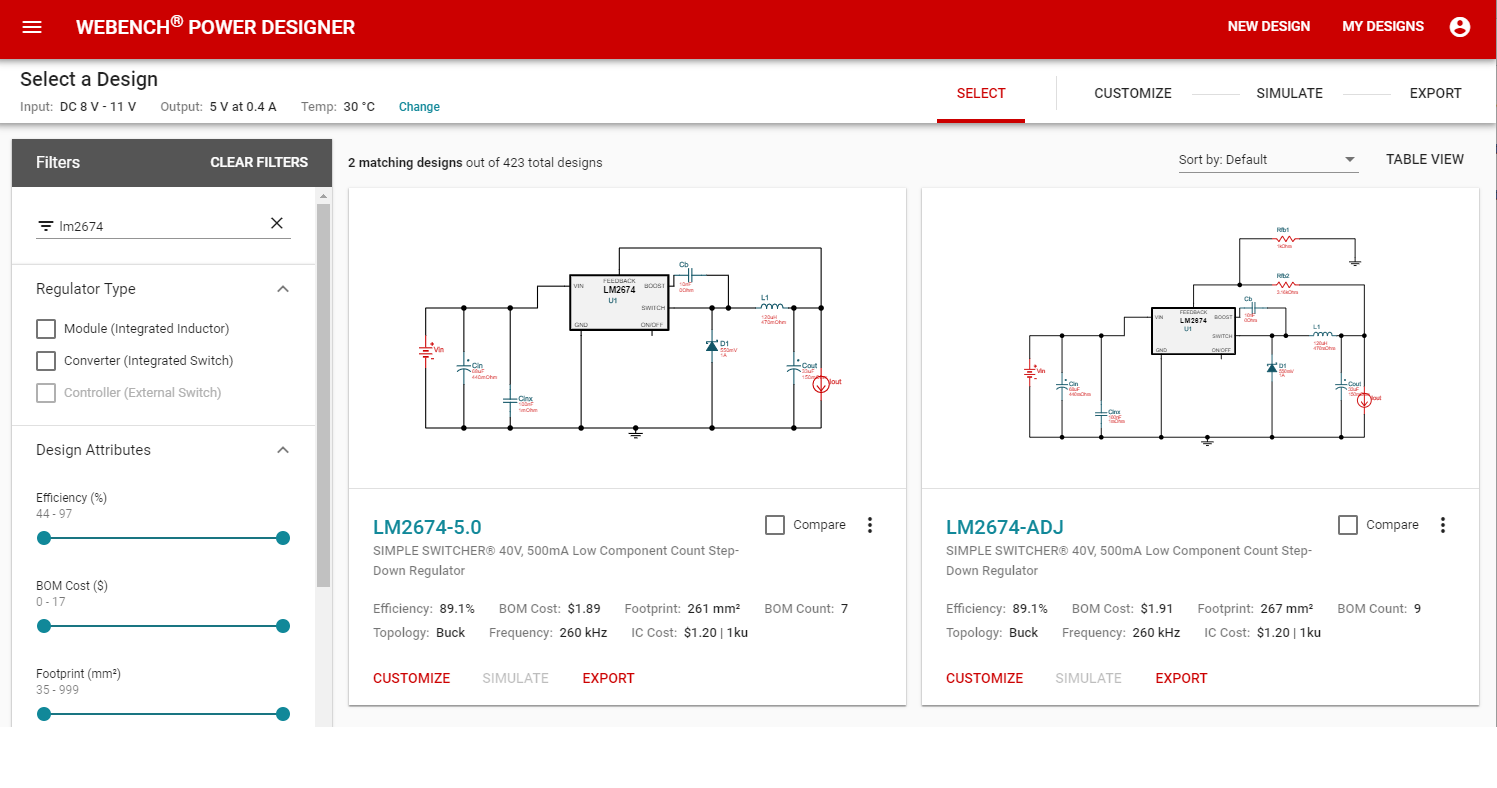Click the Efficiency slider maximum handle
Viewport: 1497px width, 788px height.
pos(283,538)
